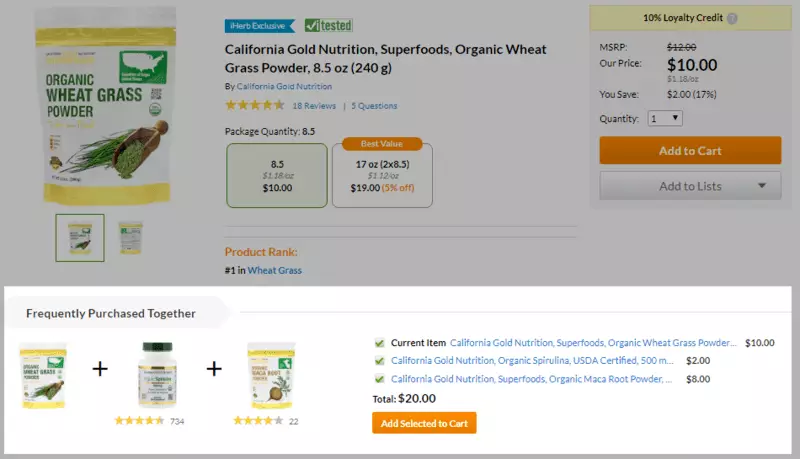Open the 18 Reviews link
The width and height of the screenshot is (800, 459).
pyautogui.click(x=314, y=106)
